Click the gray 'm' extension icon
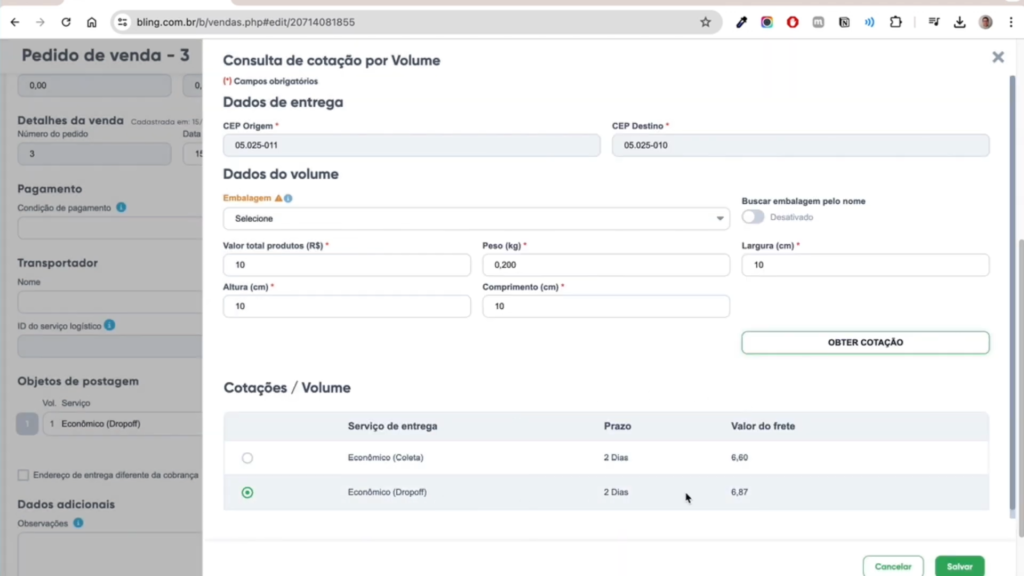Screen dimensions: 1024x576 click(x=818, y=22)
